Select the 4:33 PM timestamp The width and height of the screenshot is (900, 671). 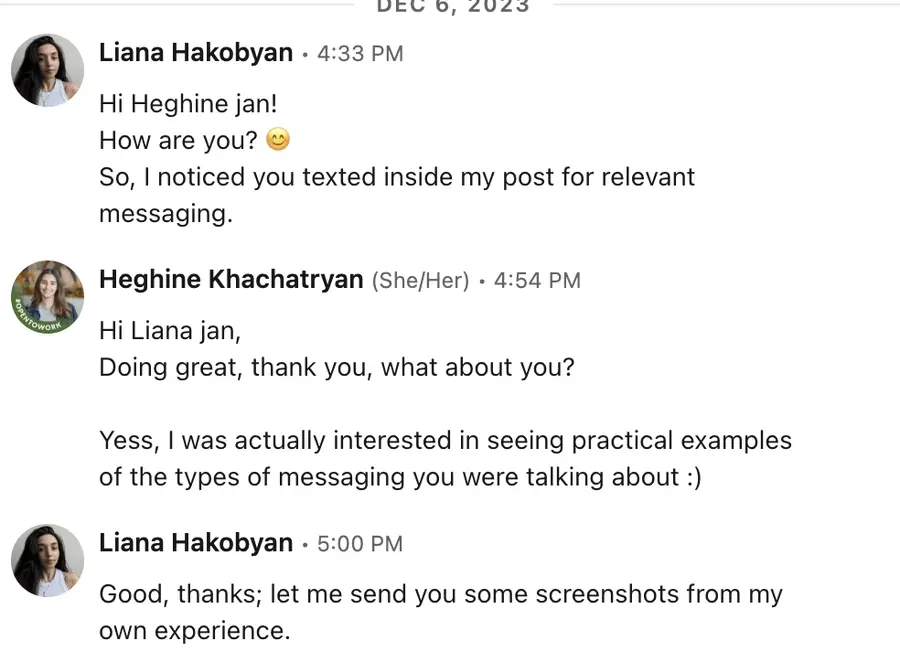point(360,54)
